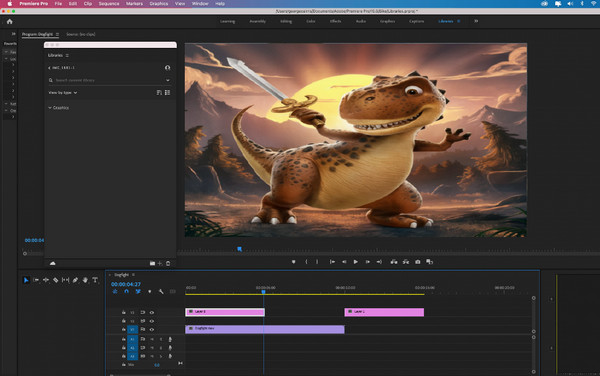Collapse the Graphics section
Viewport: 600px width, 376px height.
click(x=50, y=108)
